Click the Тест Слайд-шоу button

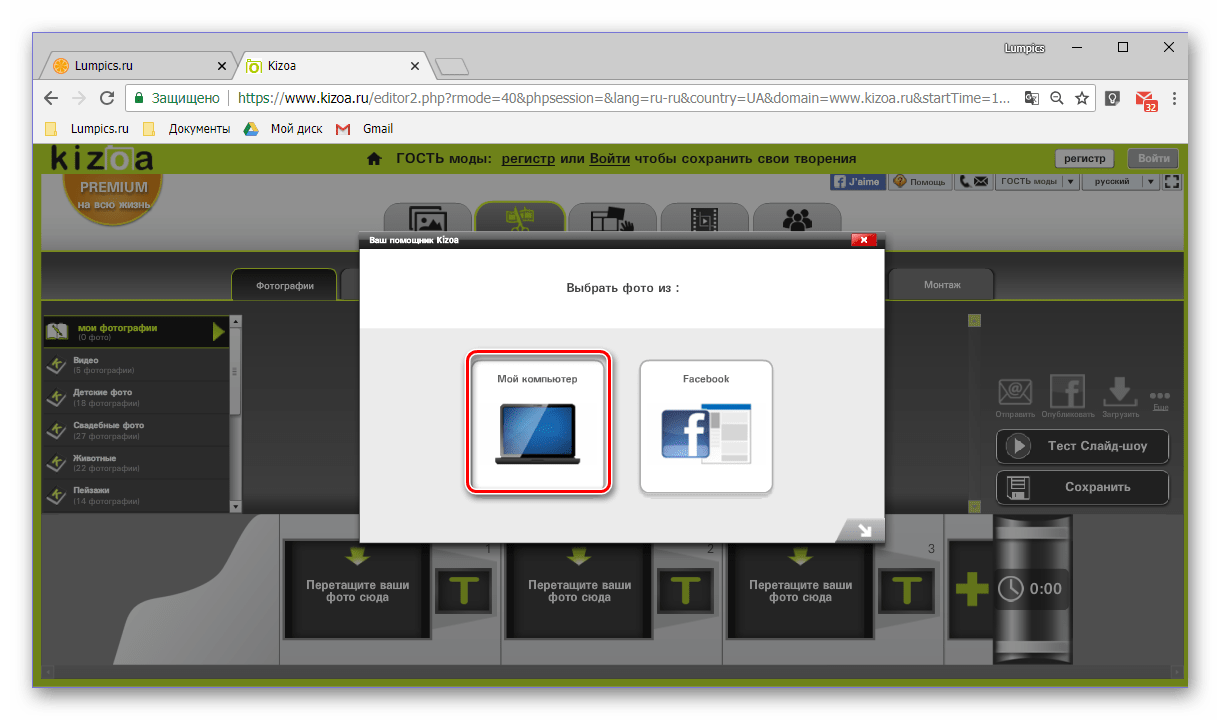(x=1082, y=446)
